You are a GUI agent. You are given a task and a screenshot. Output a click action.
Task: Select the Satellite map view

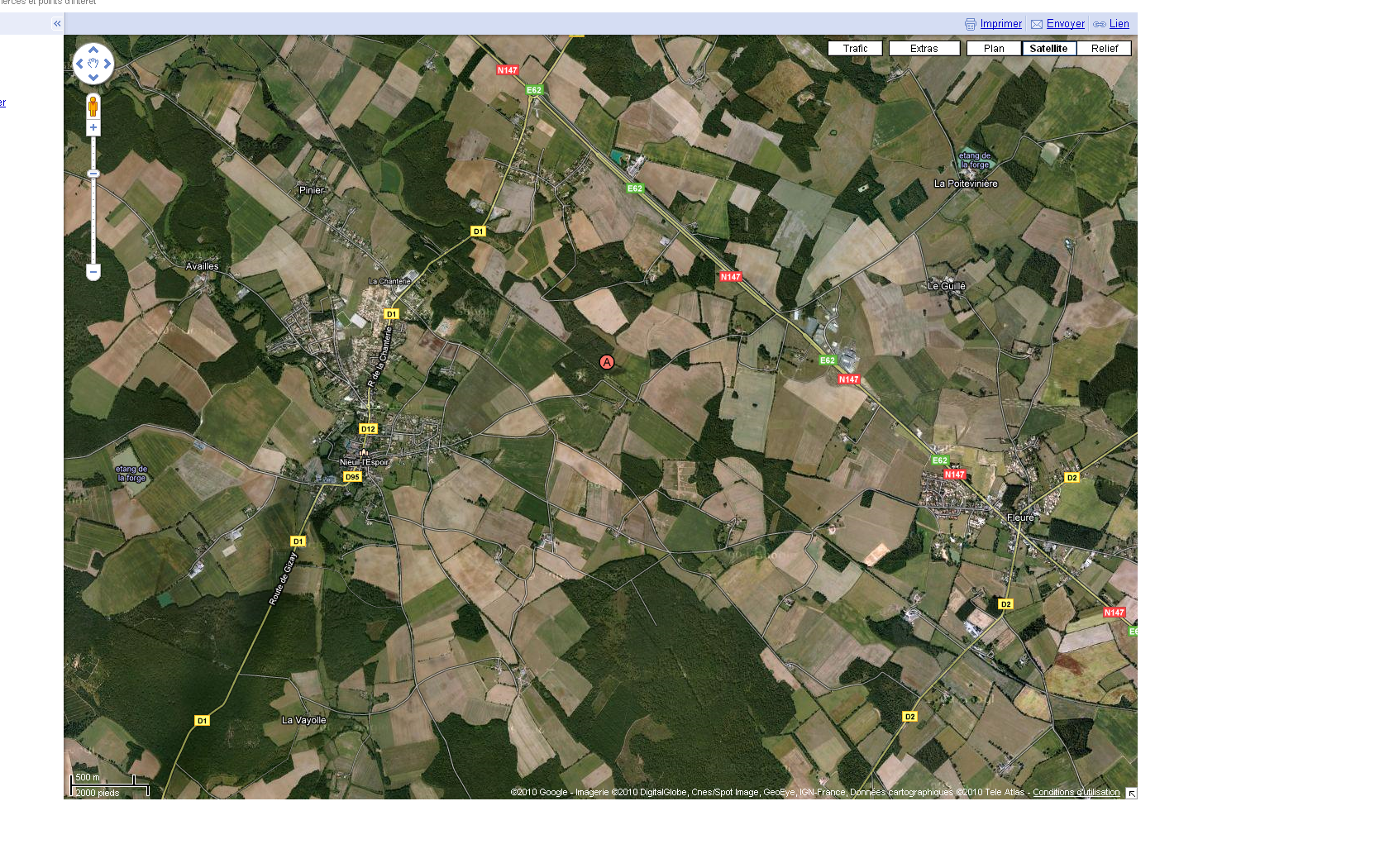click(1048, 49)
